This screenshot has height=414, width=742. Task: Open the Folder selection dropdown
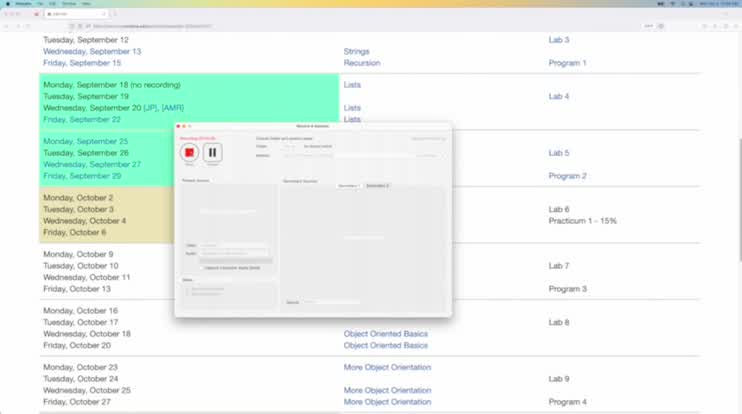(x=290, y=146)
